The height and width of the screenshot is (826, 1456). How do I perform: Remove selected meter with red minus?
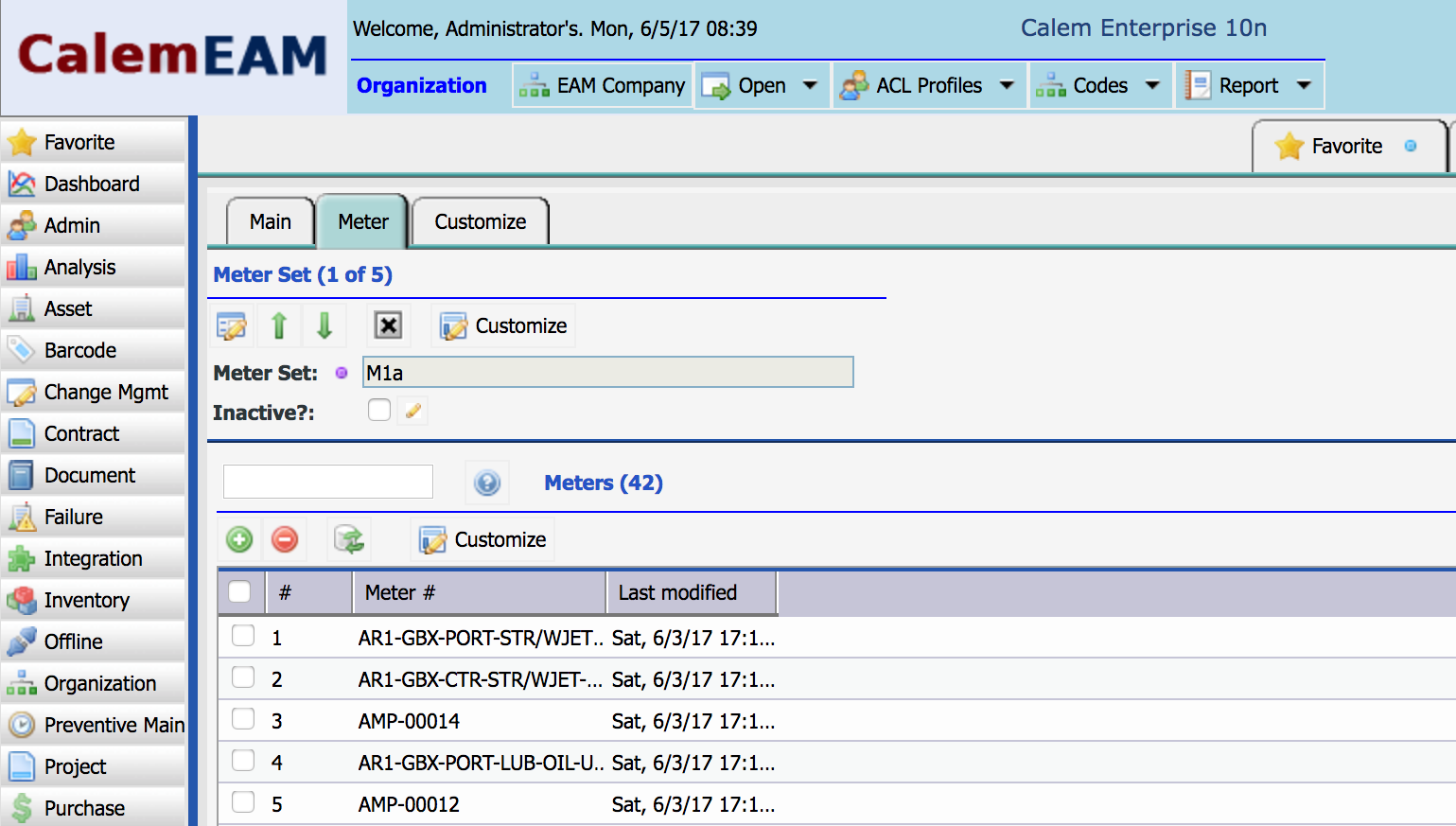[x=285, y=539]
